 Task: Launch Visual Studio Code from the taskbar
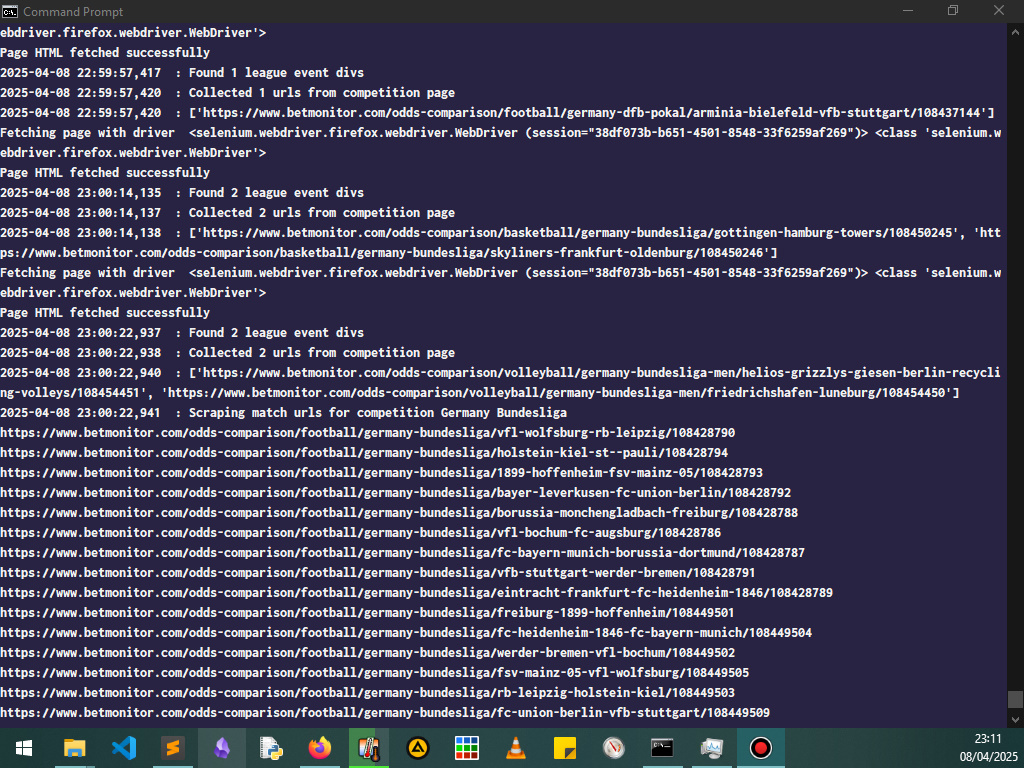pos(124,747)
